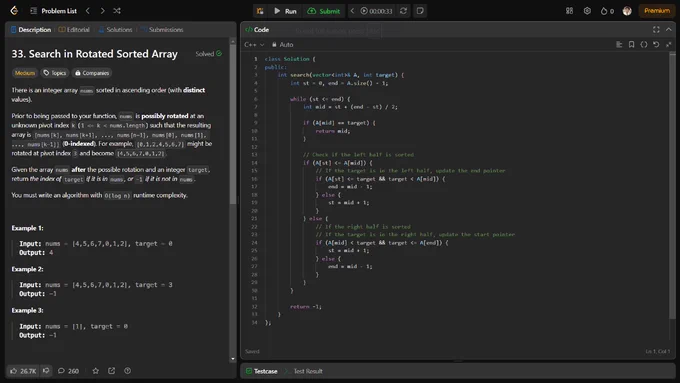Collapse the timer with the left chevron
The height and width of the screenshot is (383, 680).
point(352,11)
